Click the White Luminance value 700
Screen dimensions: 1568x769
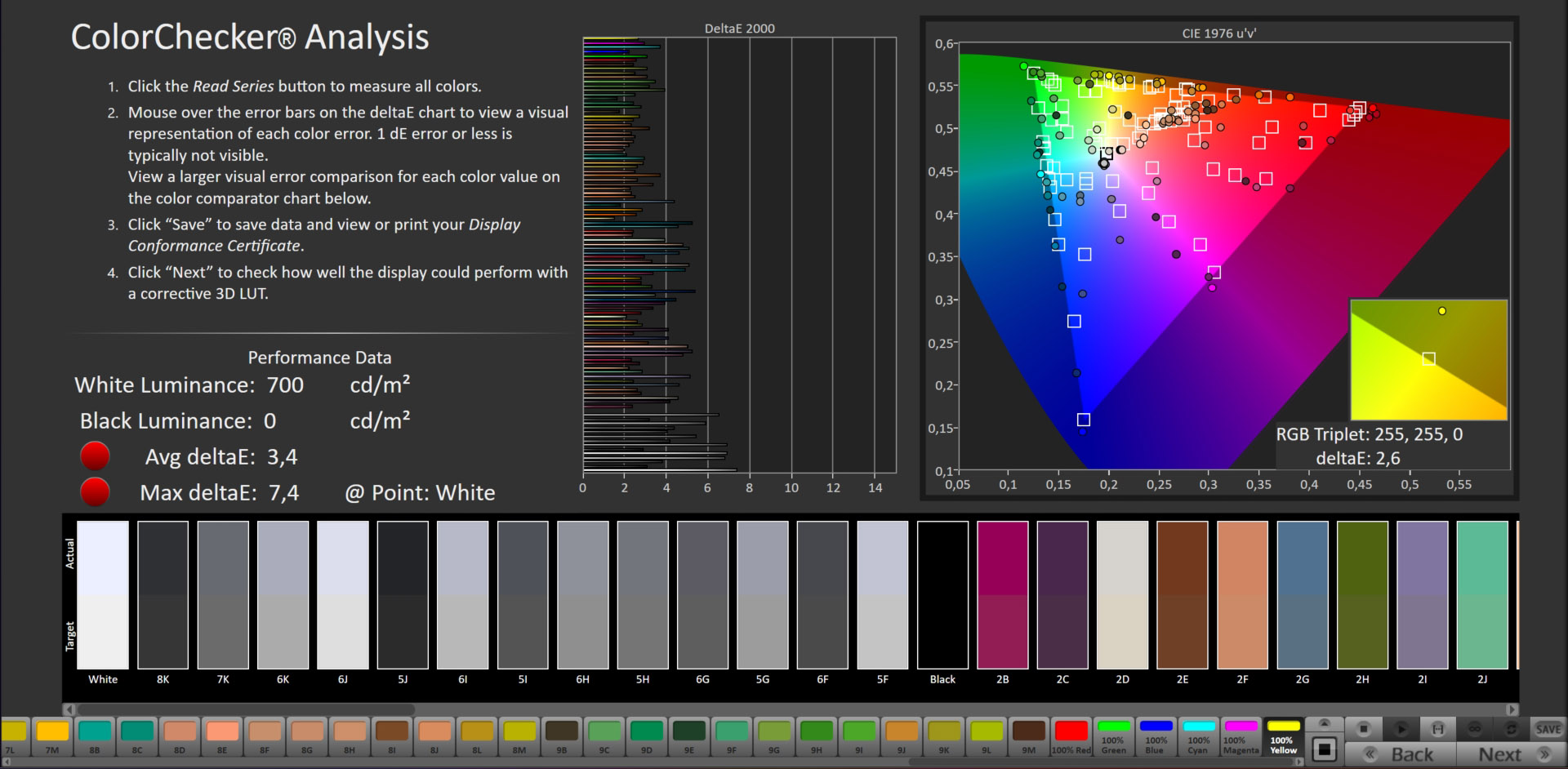[x=285, y=384]
